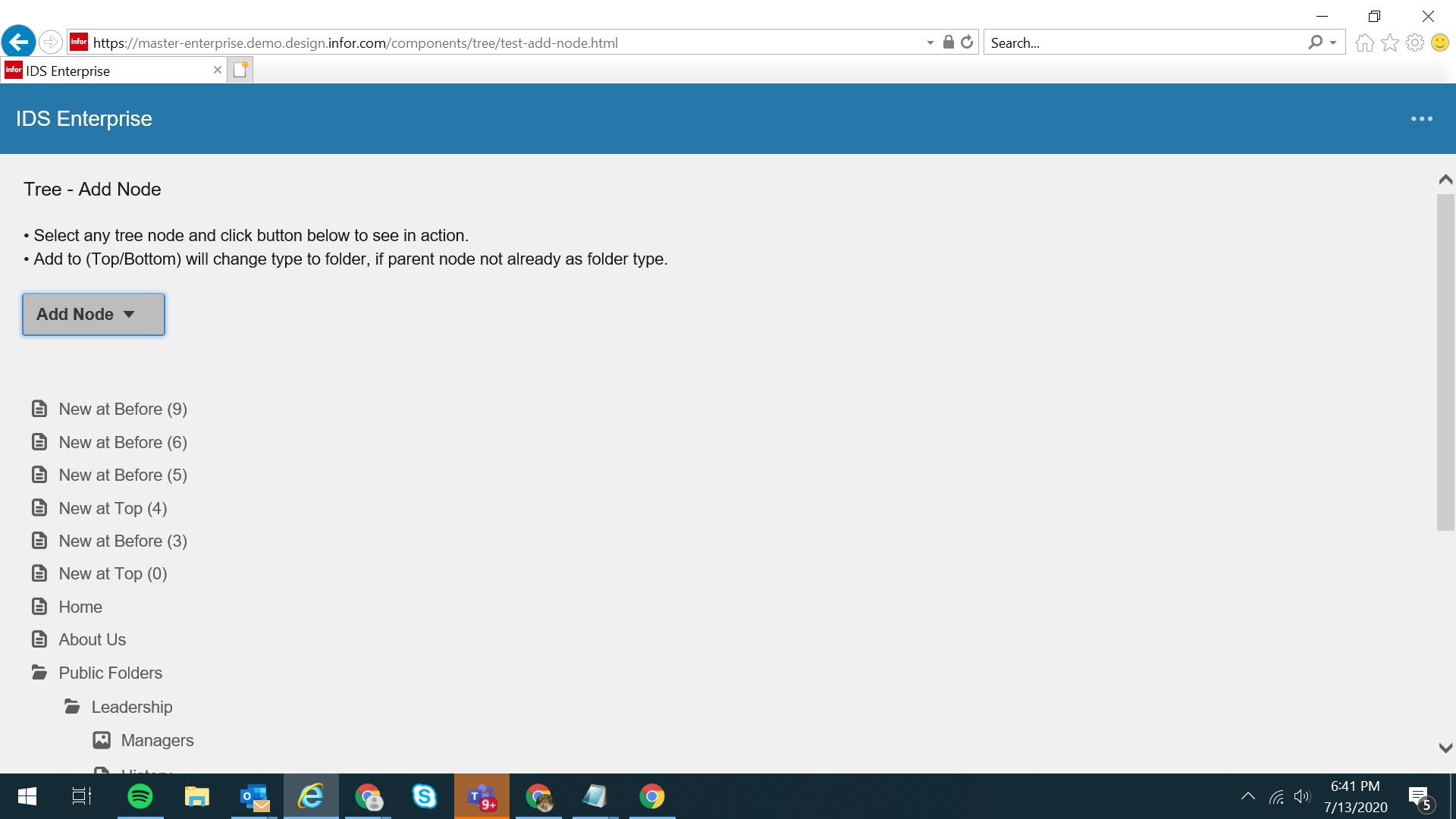Open a new browser tab
The width and height of the screenshot is (1456, 819).
click(240, 70)
